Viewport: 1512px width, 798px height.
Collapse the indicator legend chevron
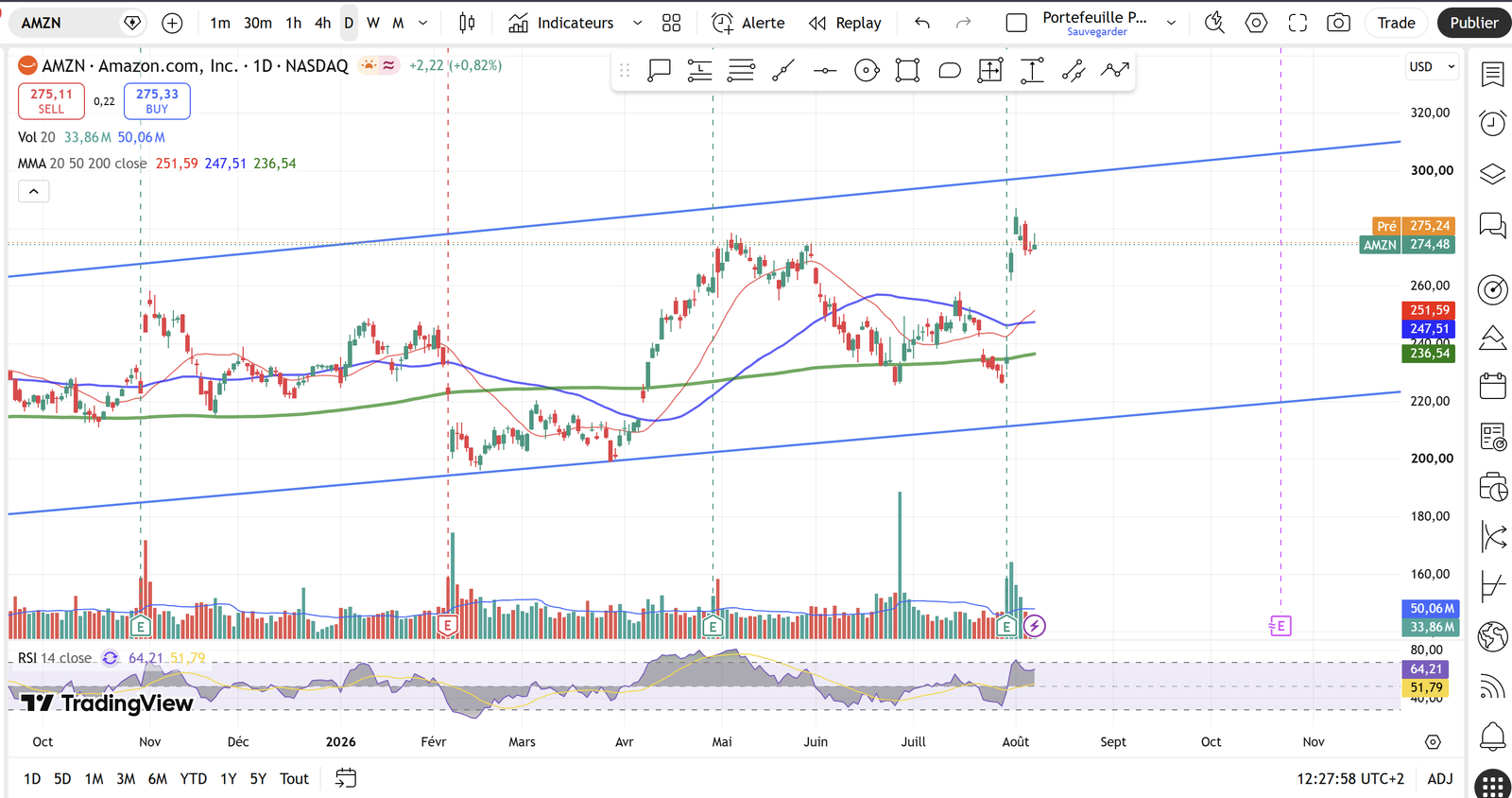coord(33,191)
